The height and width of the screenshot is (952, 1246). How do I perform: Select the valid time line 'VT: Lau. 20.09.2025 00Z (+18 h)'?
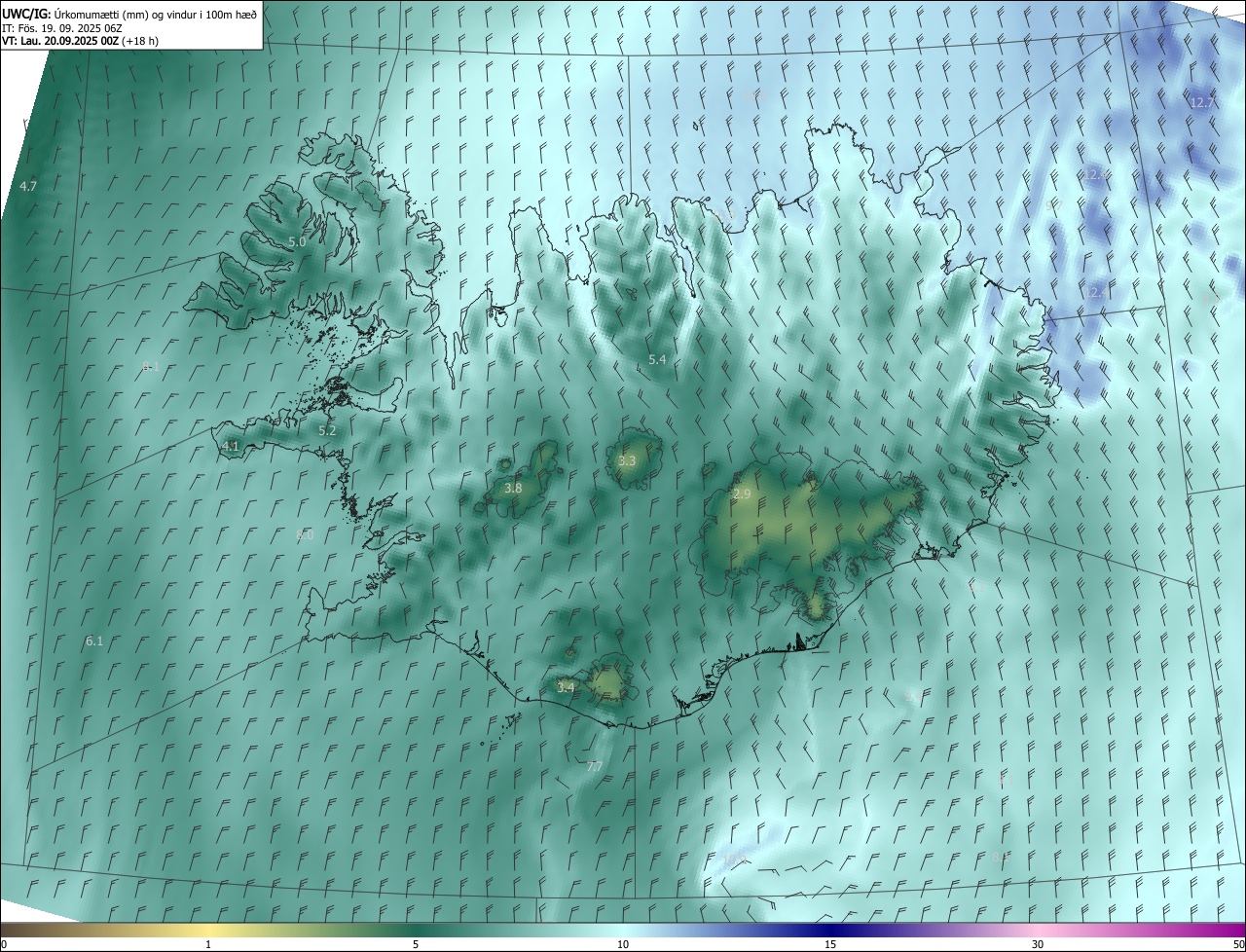(x=81, y=41)
